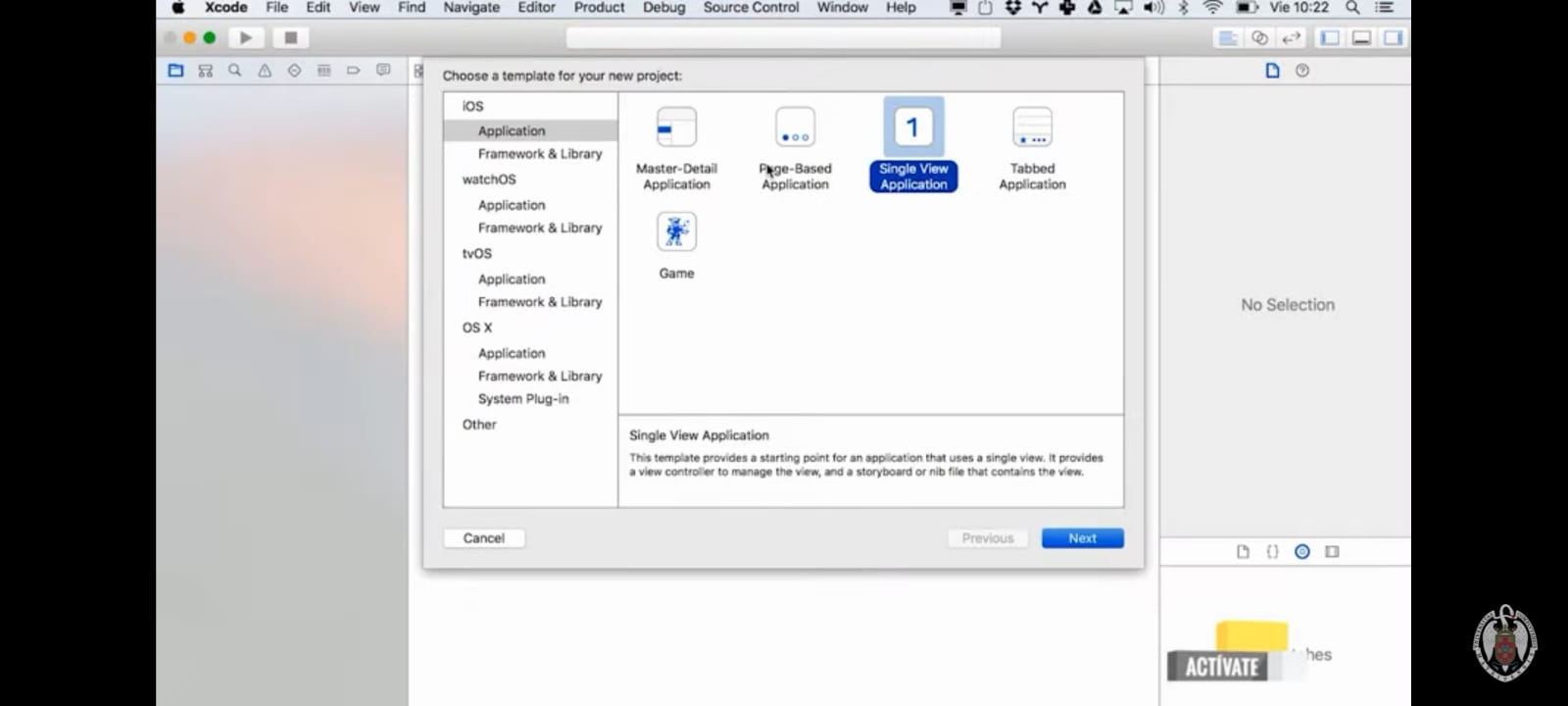
Task: Click the Previous button
Action: (988, 538)
